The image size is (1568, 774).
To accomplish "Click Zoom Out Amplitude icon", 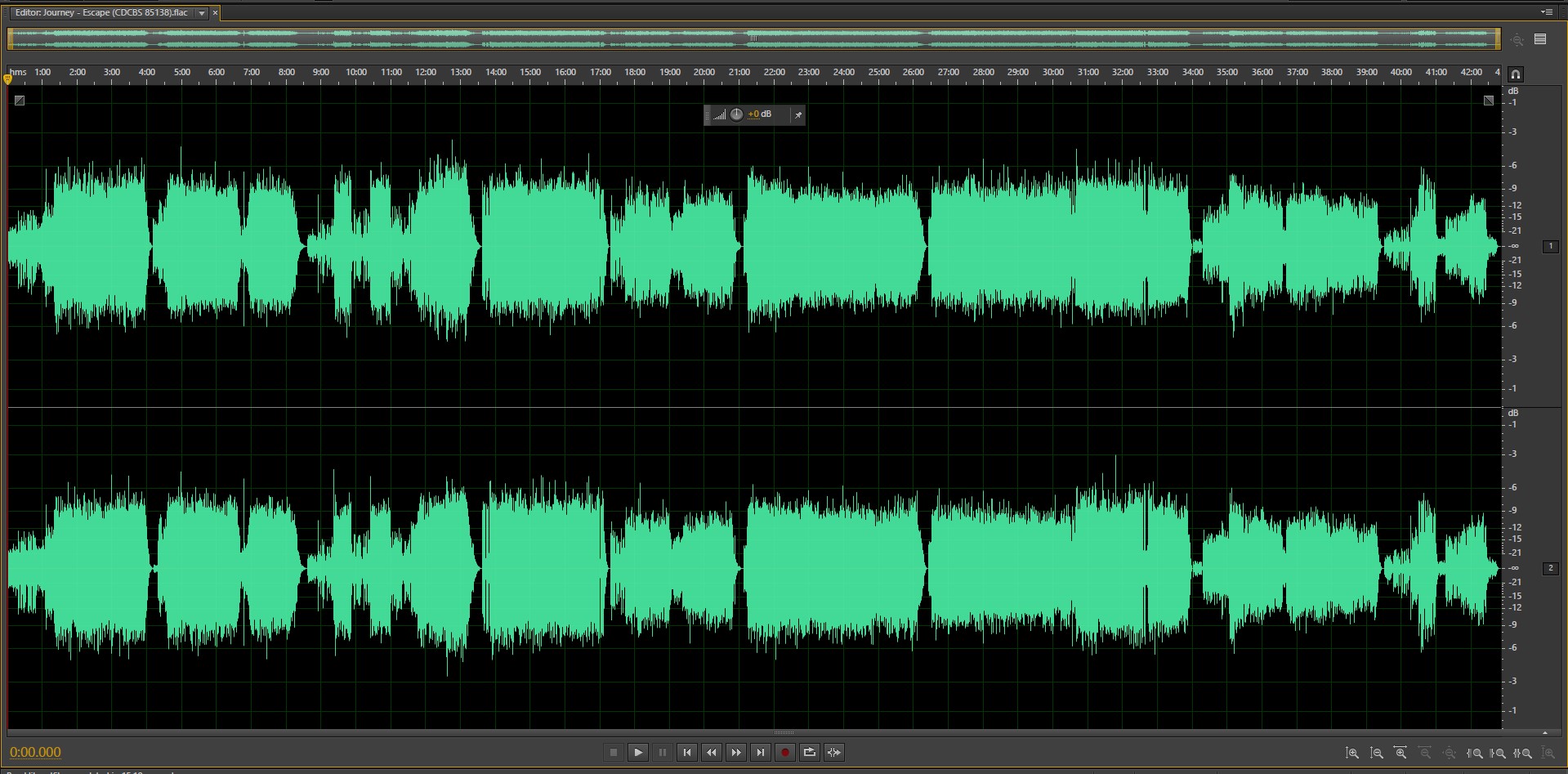I will [1377, 753].
